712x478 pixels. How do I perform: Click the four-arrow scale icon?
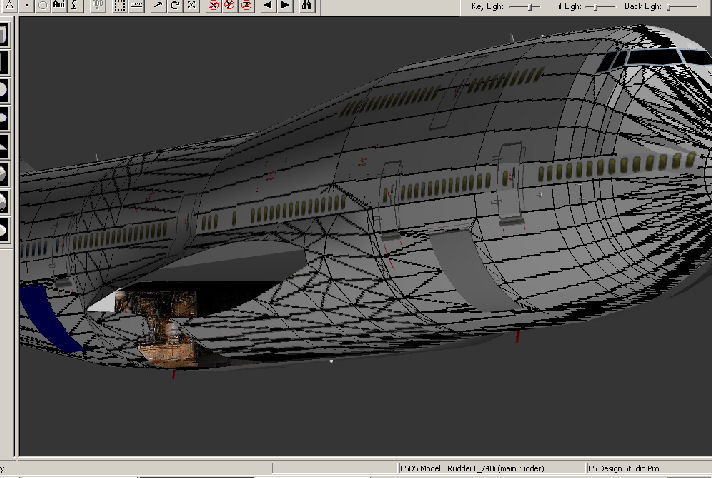[191, 5]
